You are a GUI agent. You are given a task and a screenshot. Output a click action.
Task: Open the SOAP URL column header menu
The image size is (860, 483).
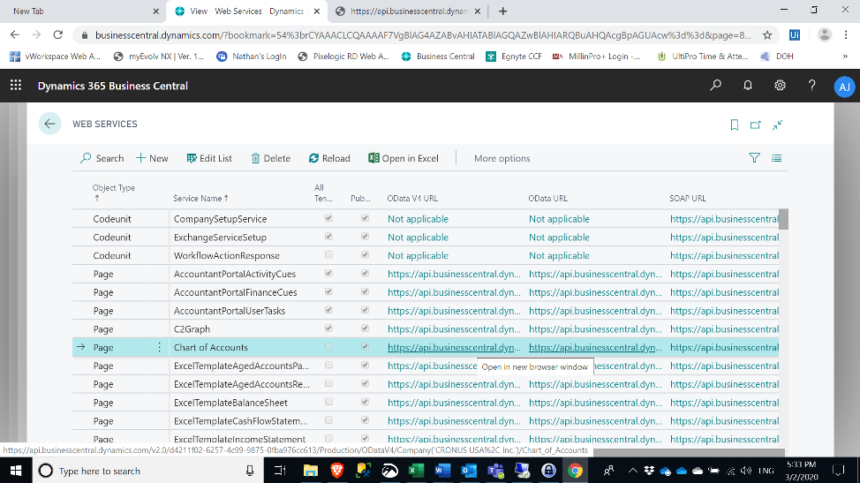pos(687,198)
